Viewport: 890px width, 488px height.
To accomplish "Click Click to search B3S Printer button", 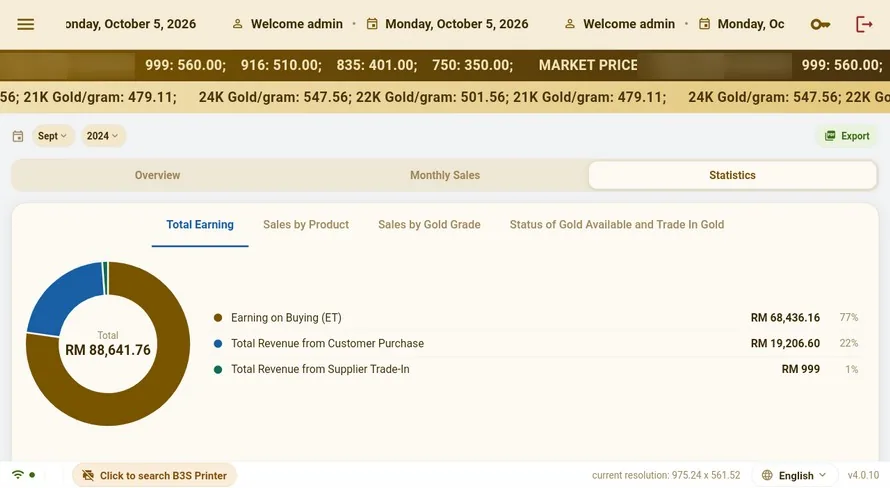I will click(x=154, y=476).
